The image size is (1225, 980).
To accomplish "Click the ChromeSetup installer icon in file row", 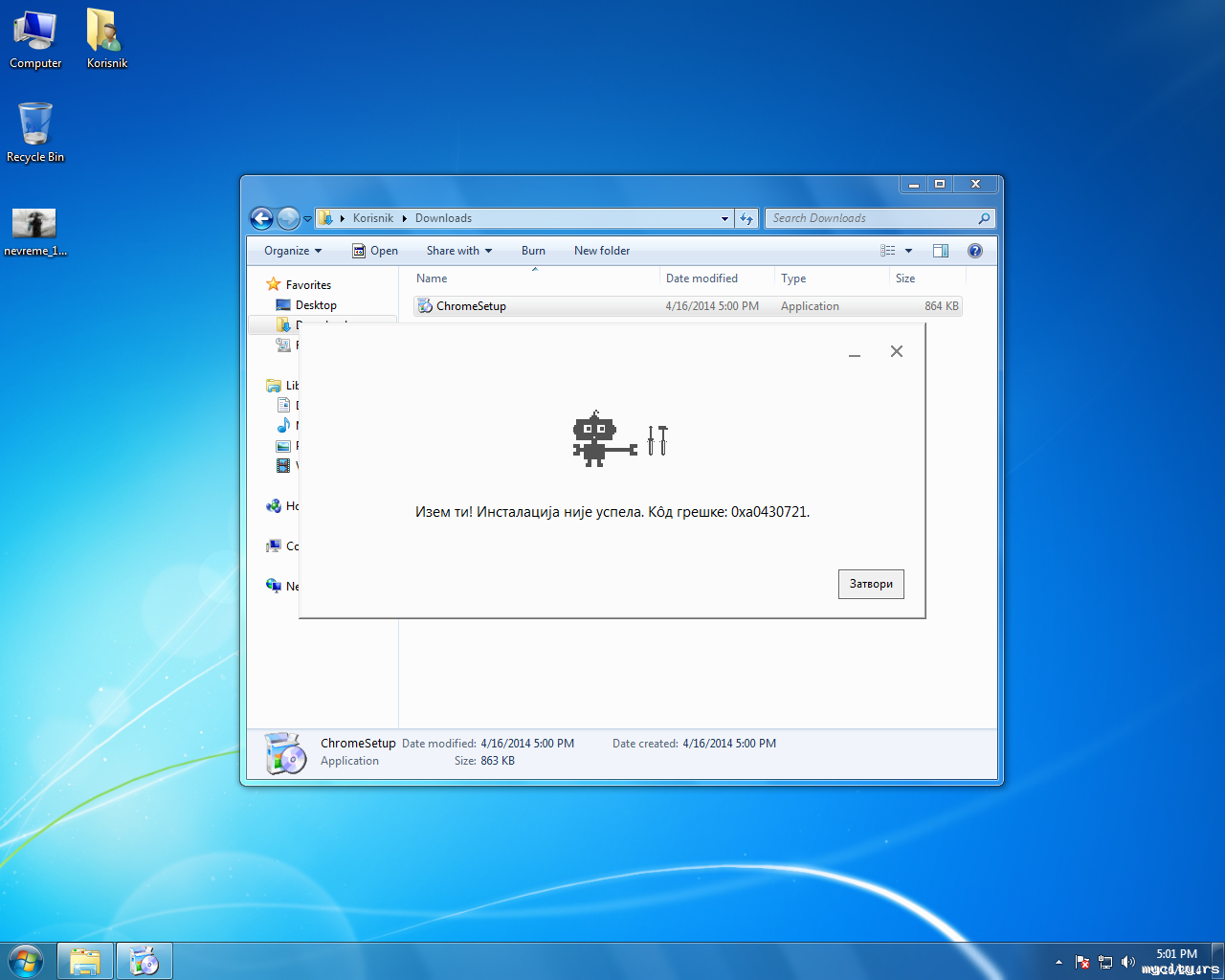I will point(425,306).
